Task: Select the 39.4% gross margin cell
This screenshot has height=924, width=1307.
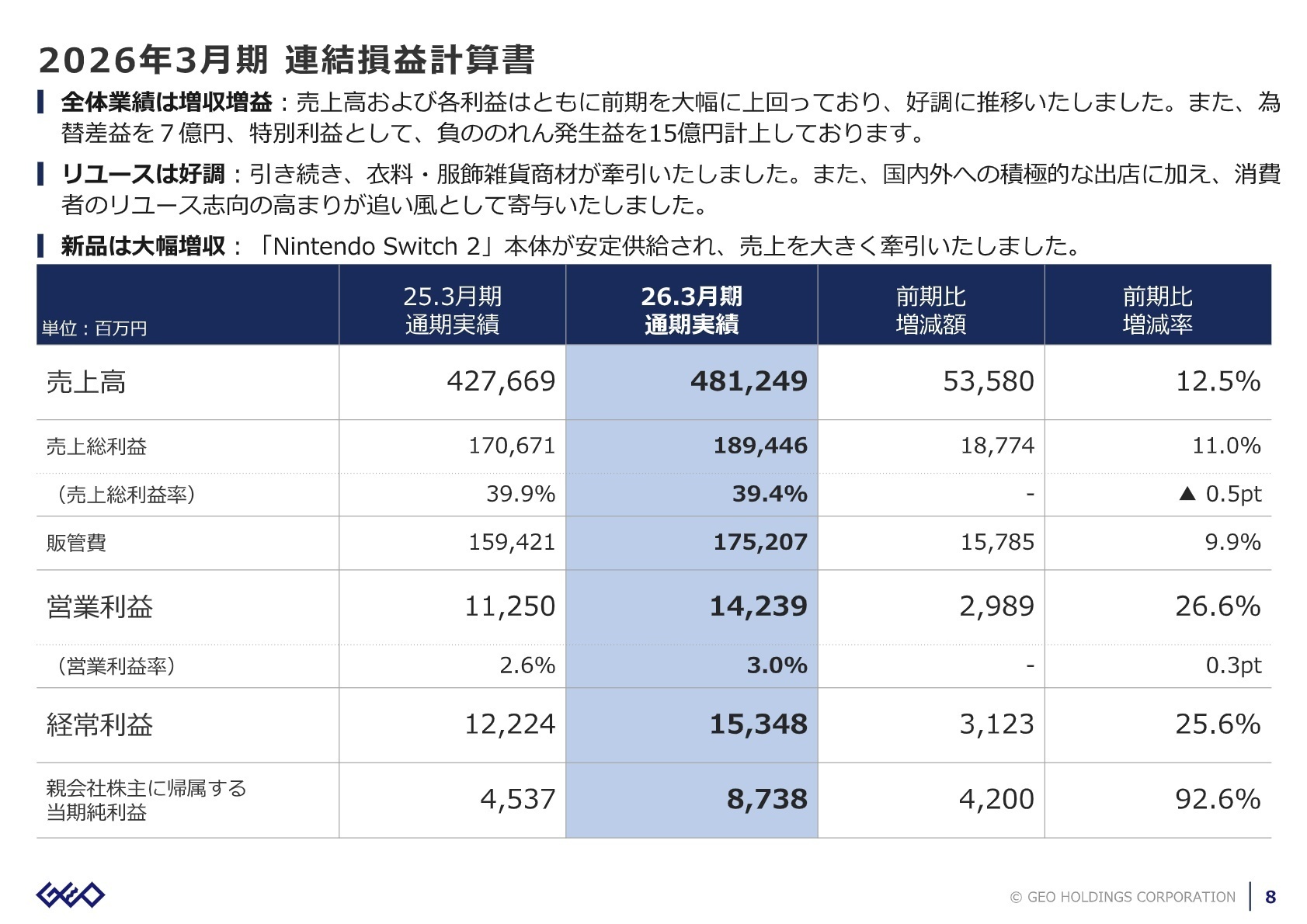Action: click(x=770, y=494)
